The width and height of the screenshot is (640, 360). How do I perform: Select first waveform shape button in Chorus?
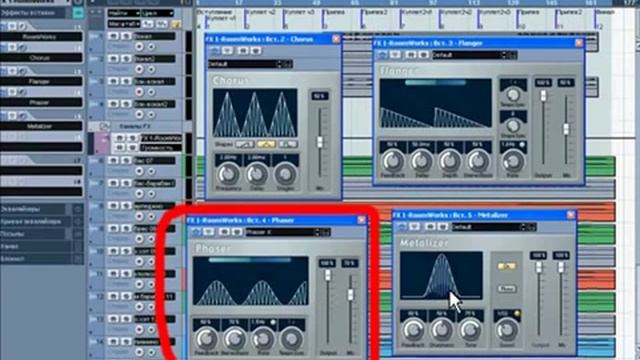[x=244, y=144]
